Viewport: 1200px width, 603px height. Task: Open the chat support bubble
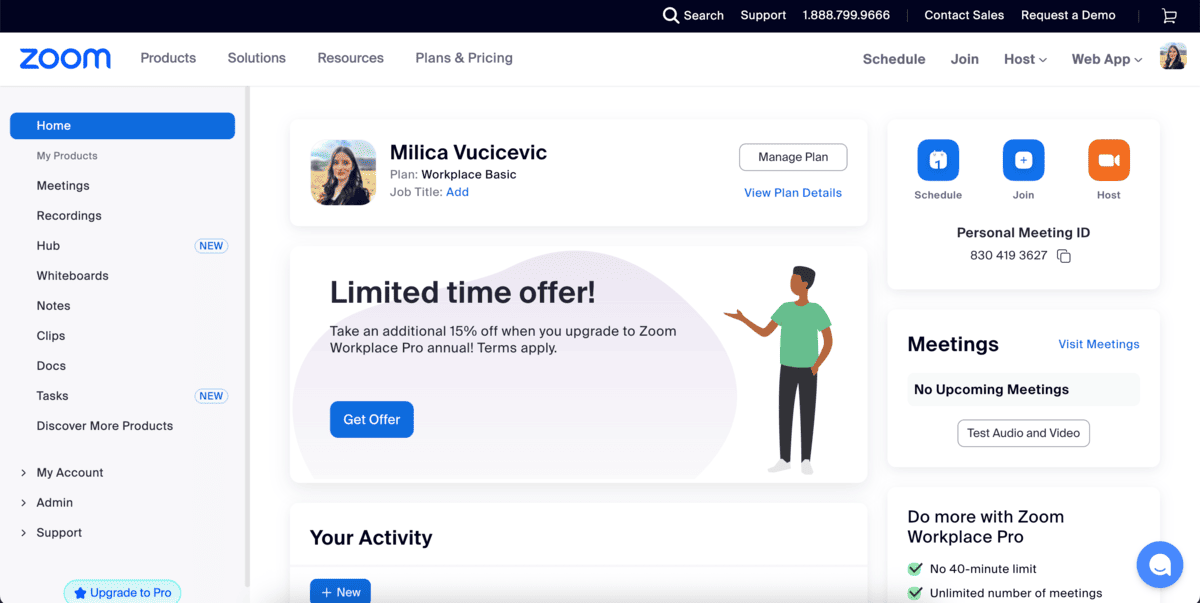(x=1160, y=565)
